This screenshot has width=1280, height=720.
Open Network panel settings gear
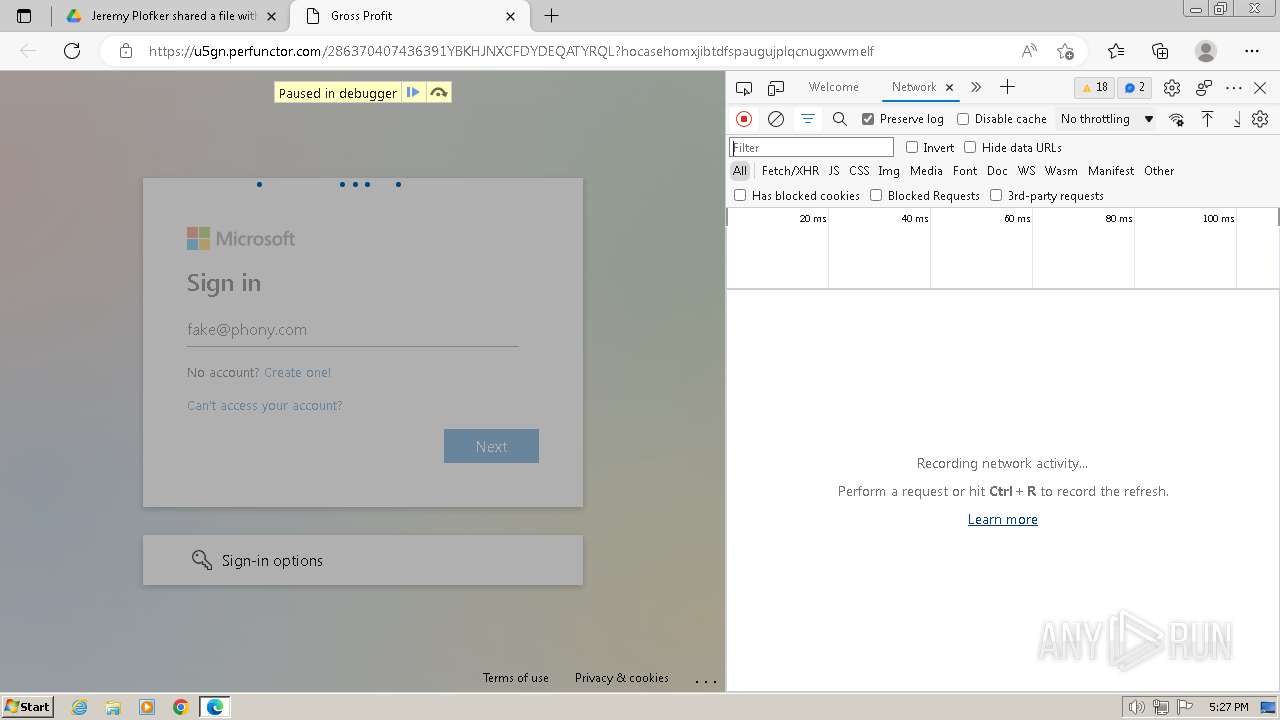coord(1260,119)
